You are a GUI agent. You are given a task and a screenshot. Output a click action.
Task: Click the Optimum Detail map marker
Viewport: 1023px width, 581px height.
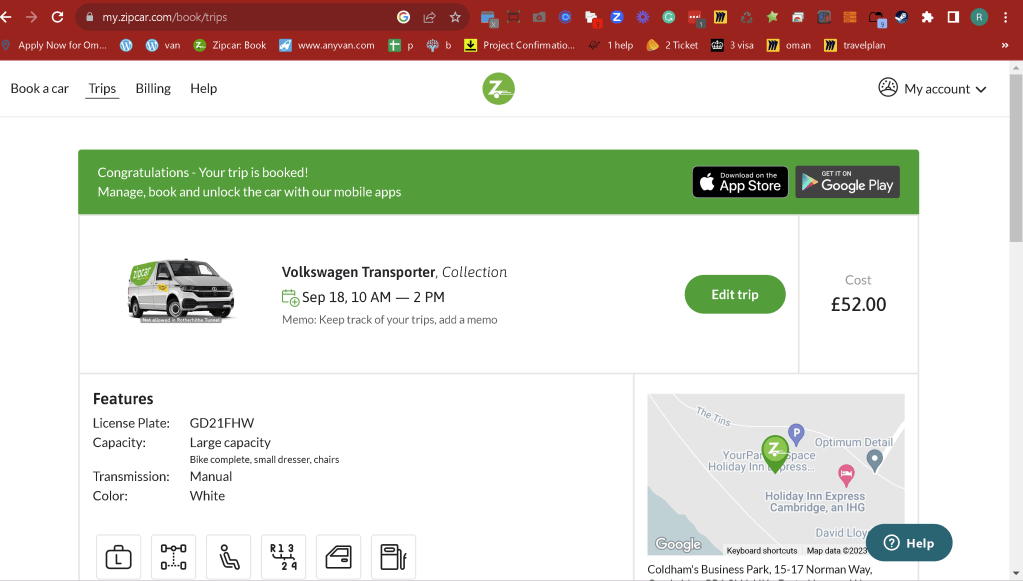click(x=874, y=460)
